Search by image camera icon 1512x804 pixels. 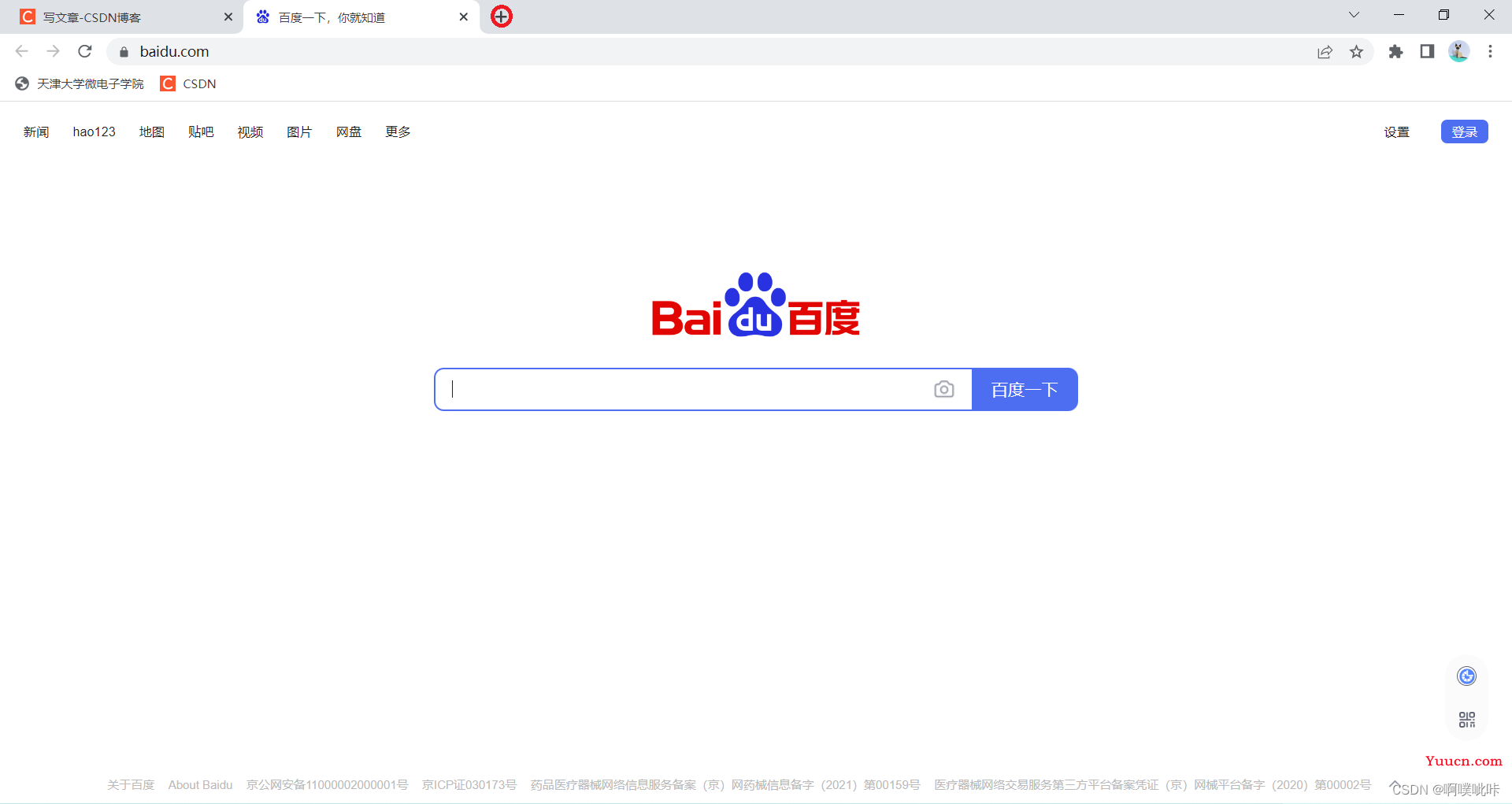[x=943, y=389]
